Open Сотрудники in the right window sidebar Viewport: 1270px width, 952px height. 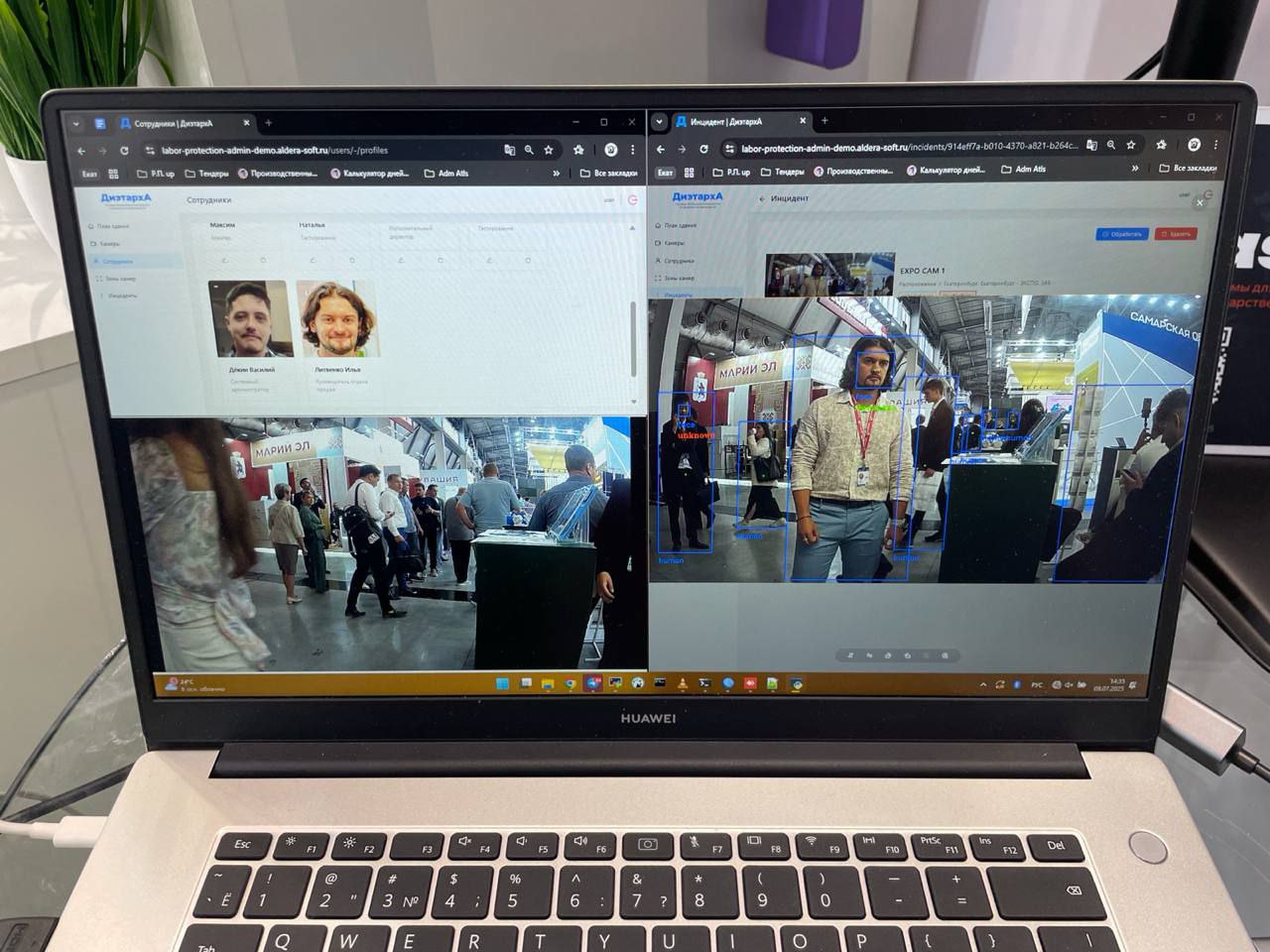679,261
